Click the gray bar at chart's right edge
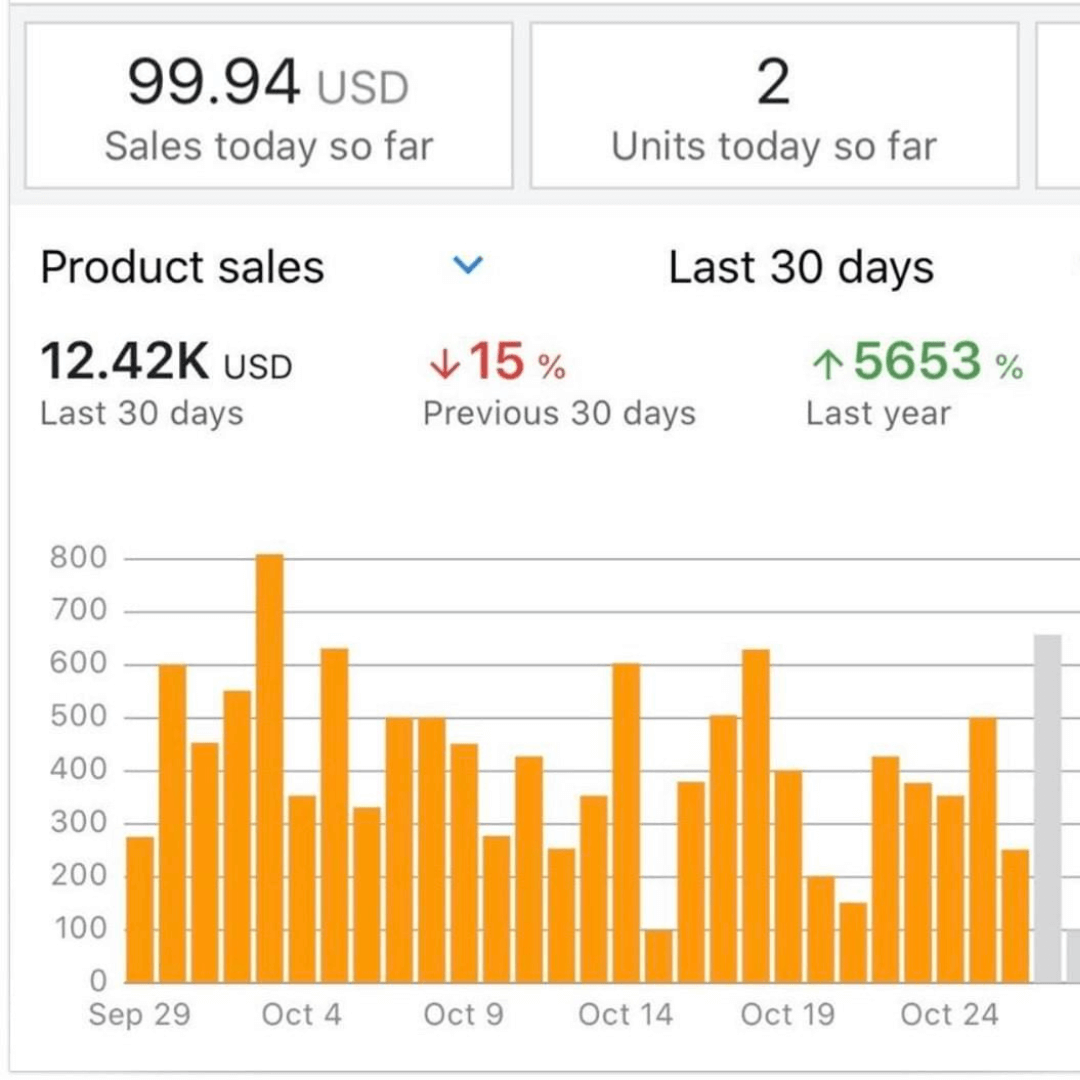 pyautogui.click(x=1047, y=808)
